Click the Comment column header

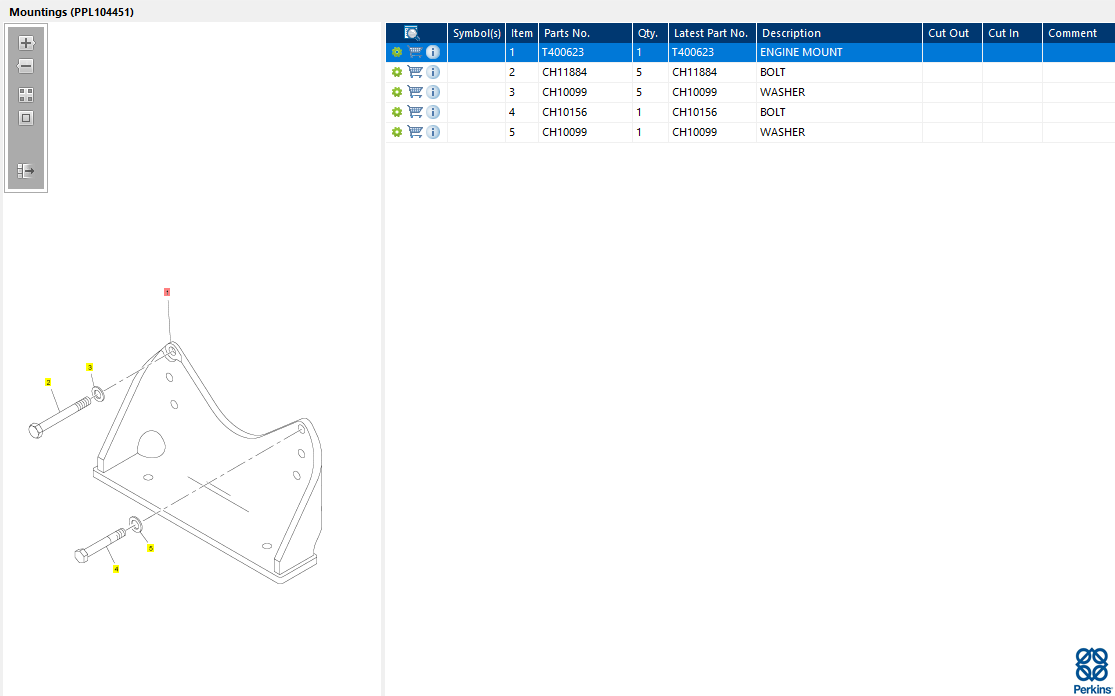click(1078, 33)
